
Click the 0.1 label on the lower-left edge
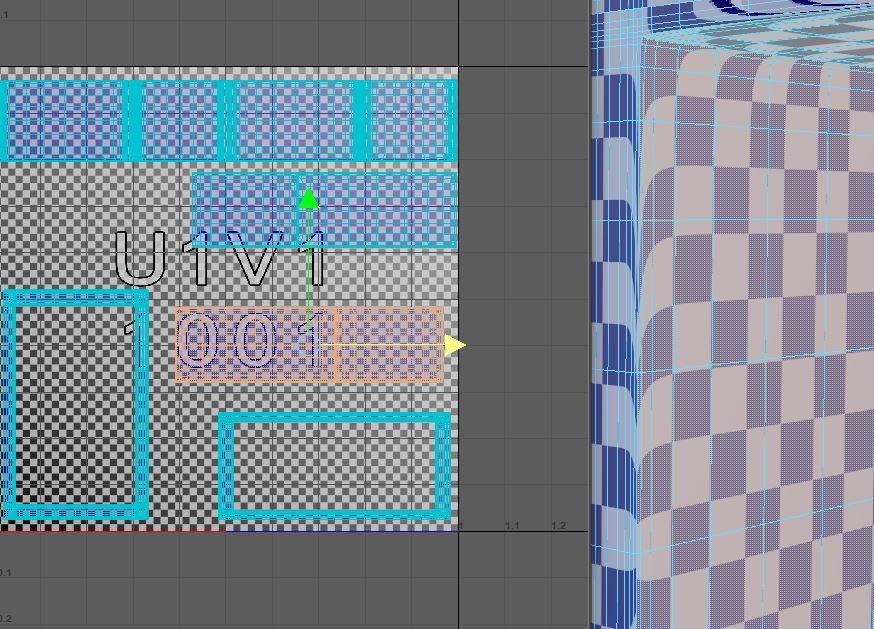click(x=5, y=570)
